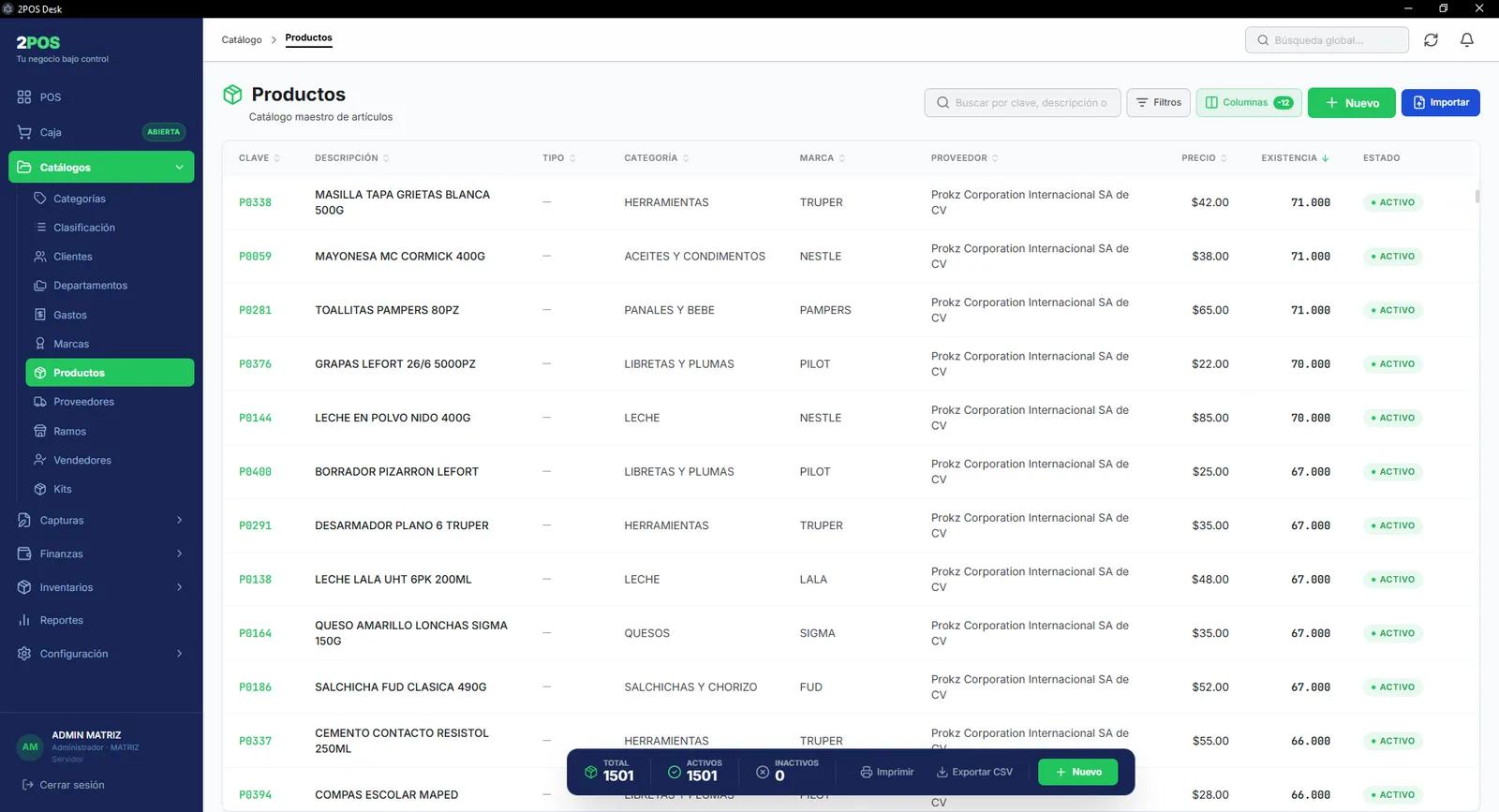Click Imprimir in bottom bar

(887, 772)
